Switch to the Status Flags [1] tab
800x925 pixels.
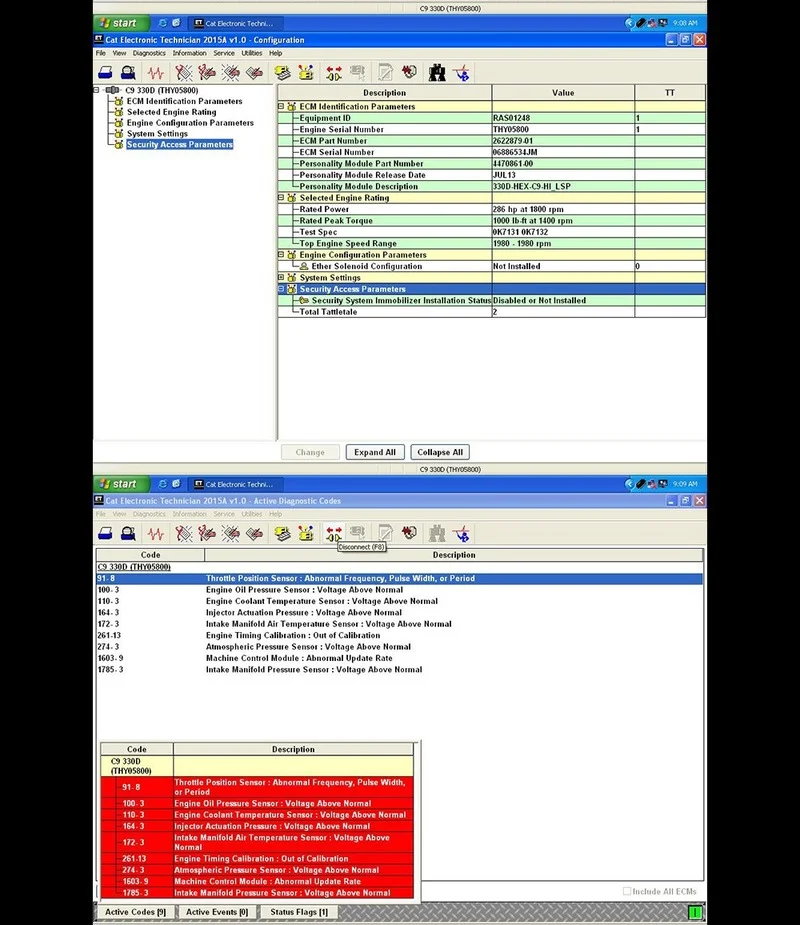[x=299, y=911]
